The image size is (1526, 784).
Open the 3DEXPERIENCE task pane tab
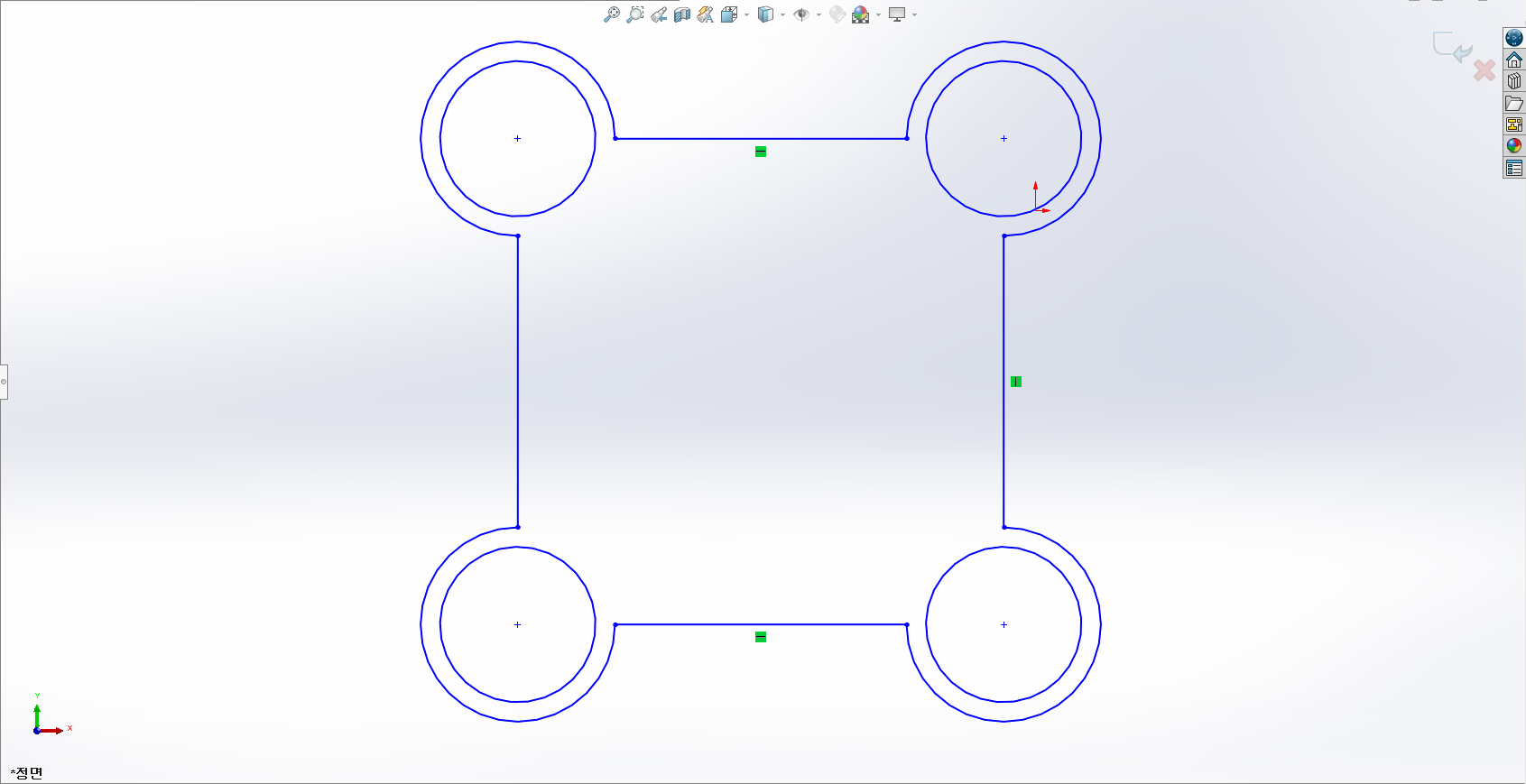(1514, 38)
